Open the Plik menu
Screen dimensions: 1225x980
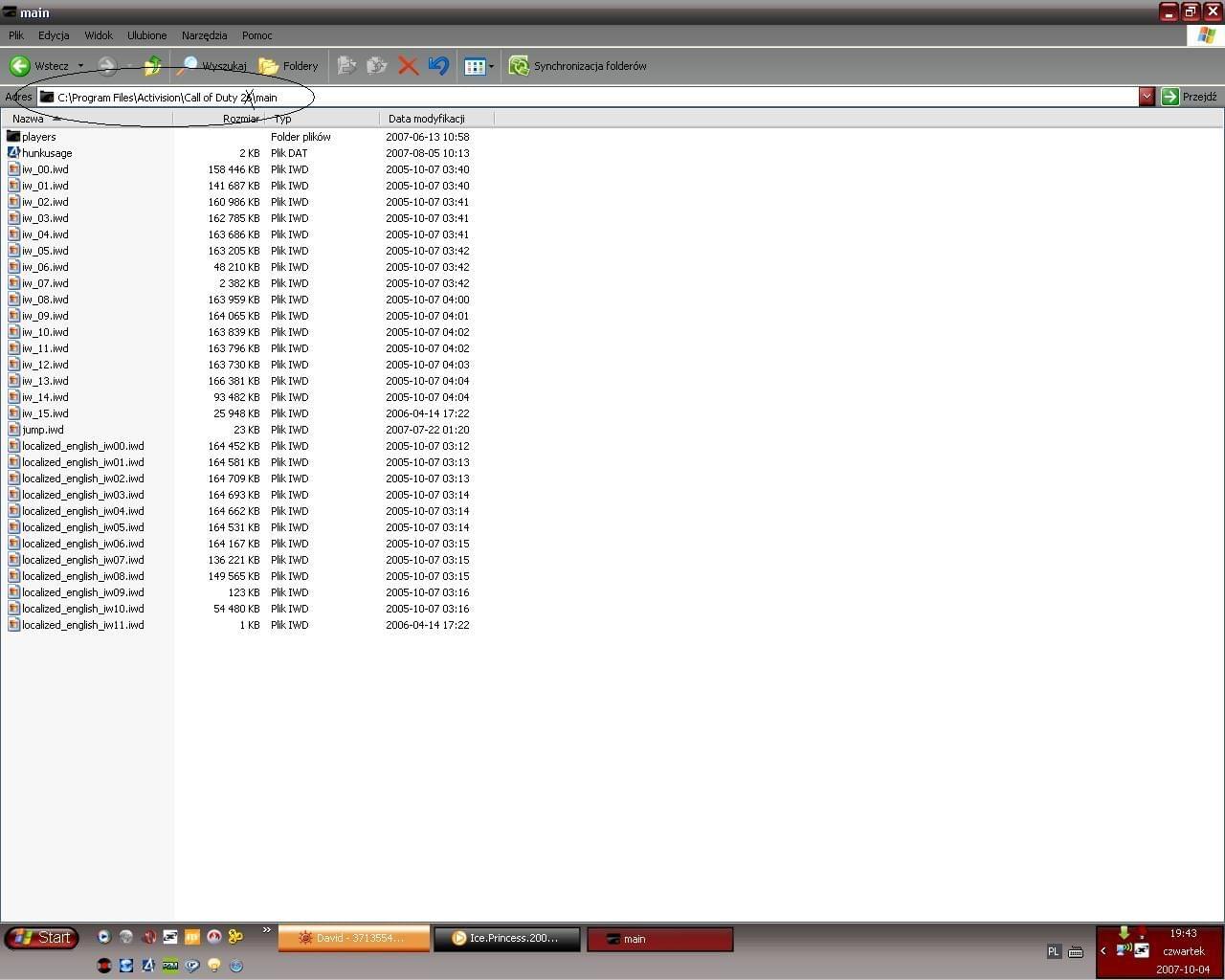pos(16,35)
